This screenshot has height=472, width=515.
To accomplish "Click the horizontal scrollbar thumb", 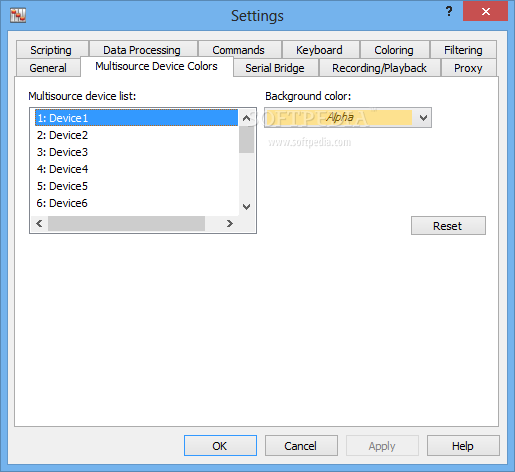I will click(x=126, y=223).
